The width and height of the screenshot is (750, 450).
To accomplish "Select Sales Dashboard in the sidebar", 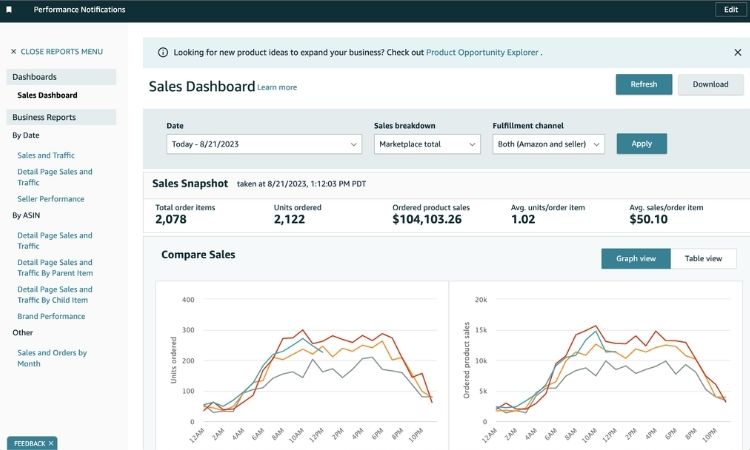I will point(47,95).
